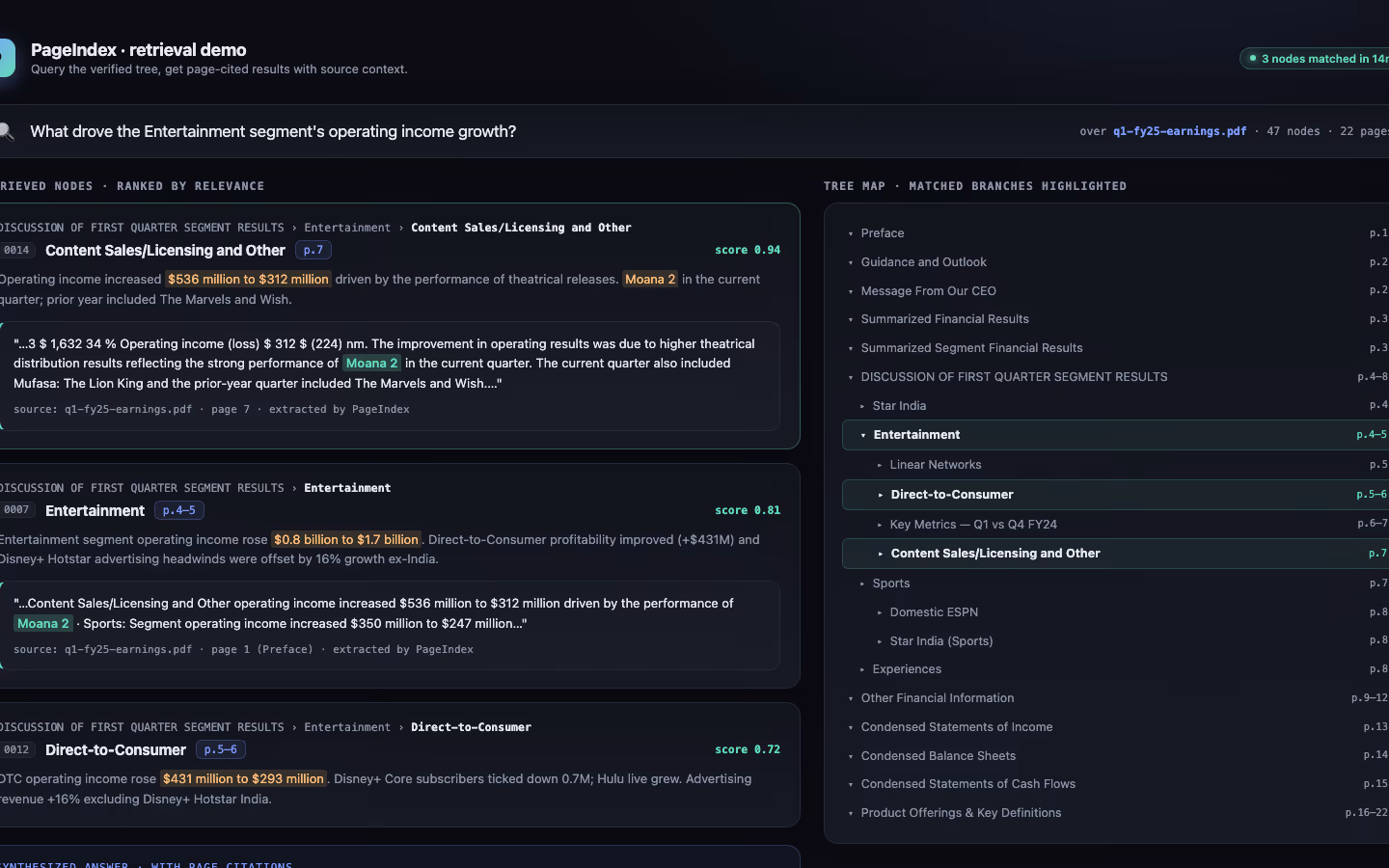1389x868 pixels.
Task: Click the $431 million to $293 million highlight
Action: tap(243, 778)
